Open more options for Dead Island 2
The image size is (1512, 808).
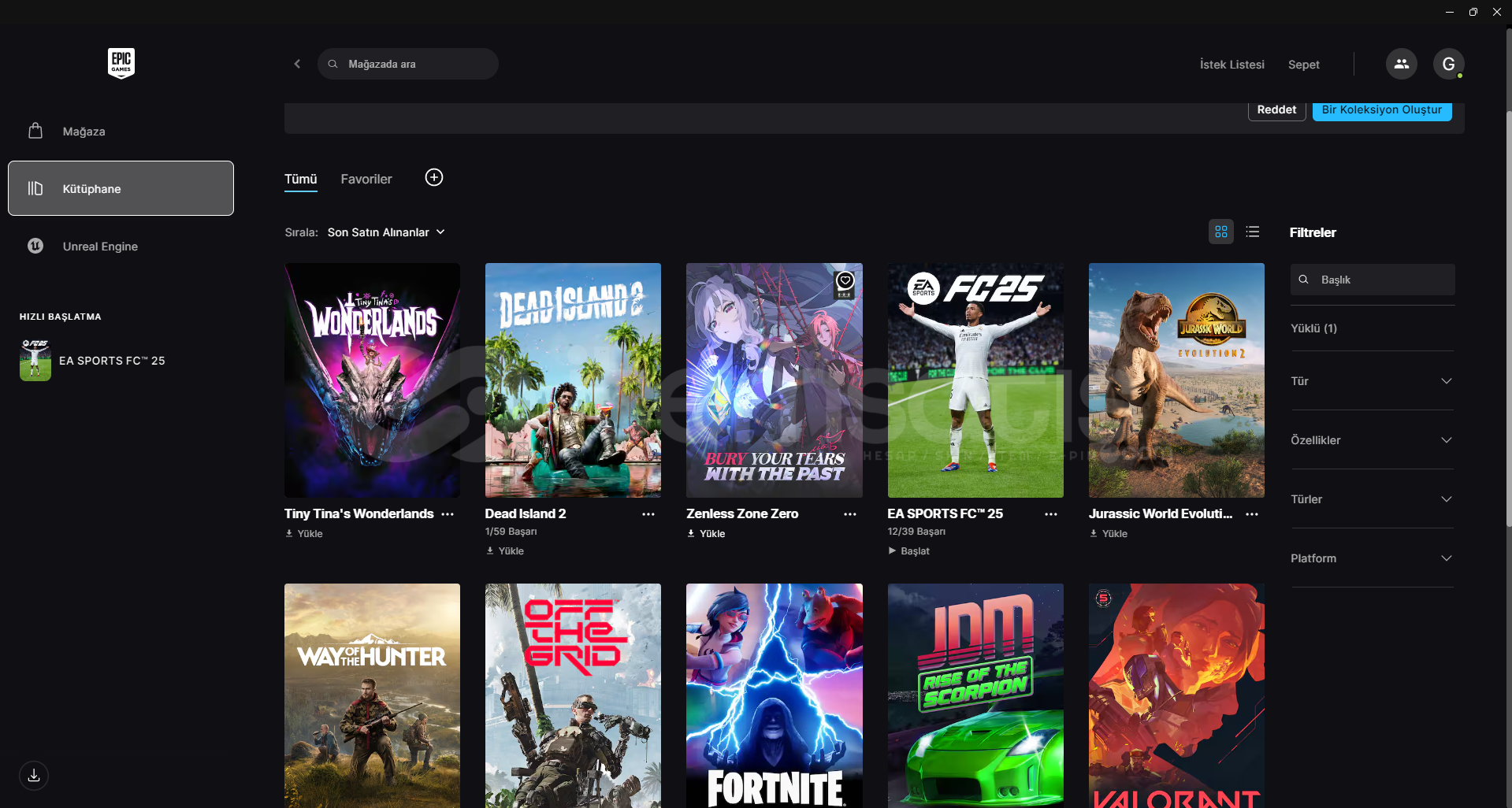(x=648, y=514)
